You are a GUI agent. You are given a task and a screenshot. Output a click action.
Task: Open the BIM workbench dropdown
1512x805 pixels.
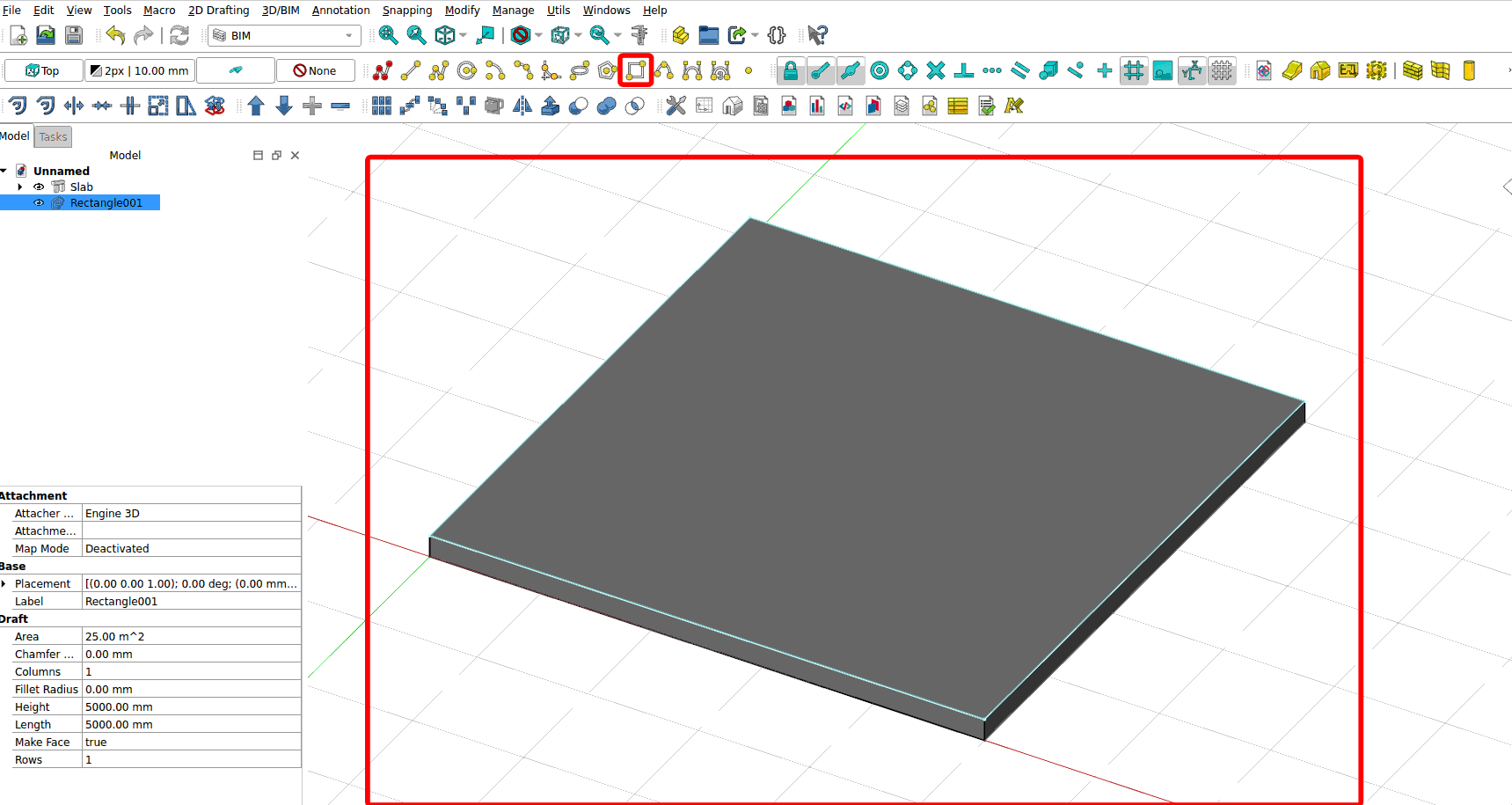pos(285,35)
